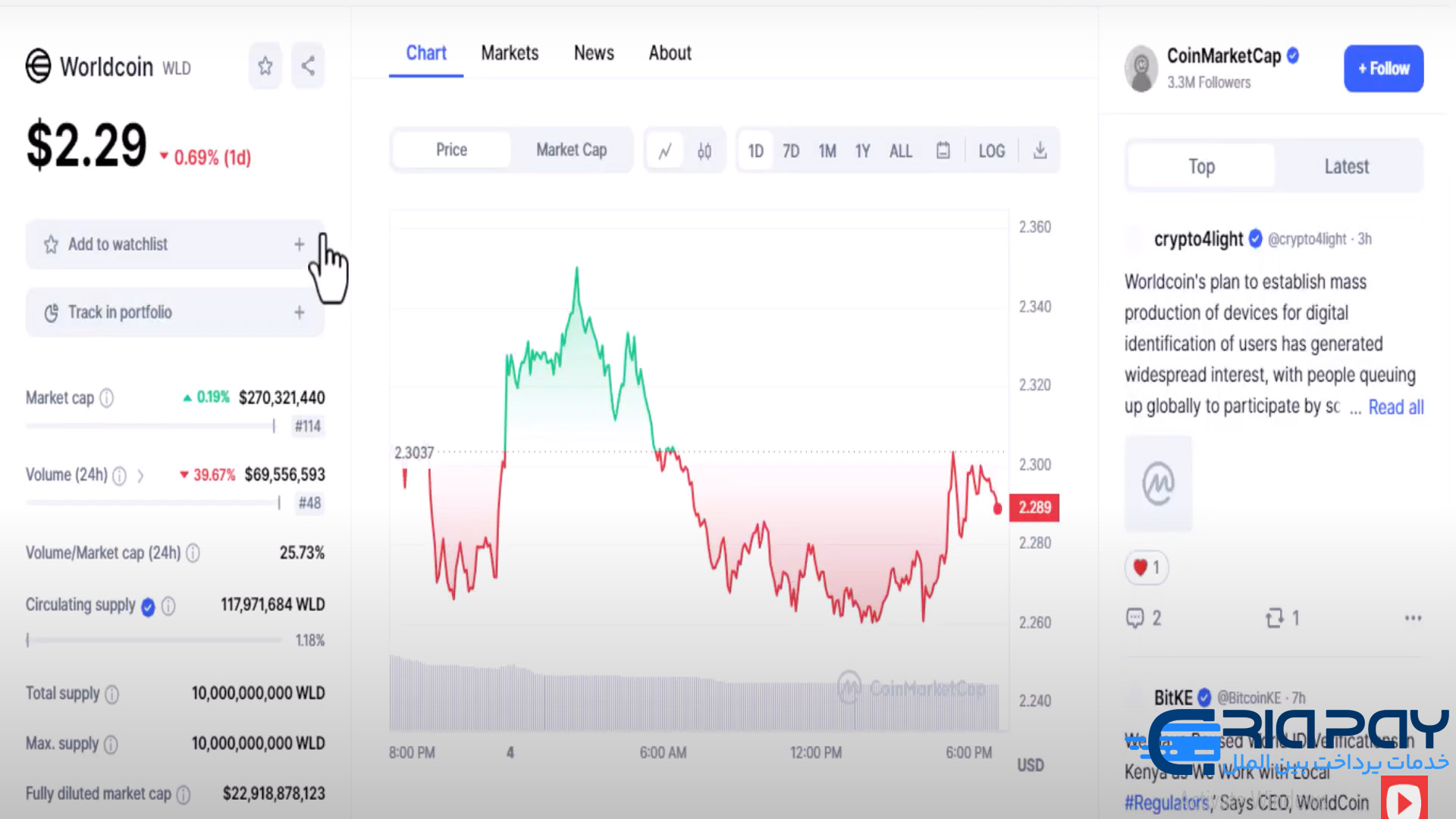Switch to the Chart tab
The height and width of the screenshot is (819, 1456).
[426, 53]
